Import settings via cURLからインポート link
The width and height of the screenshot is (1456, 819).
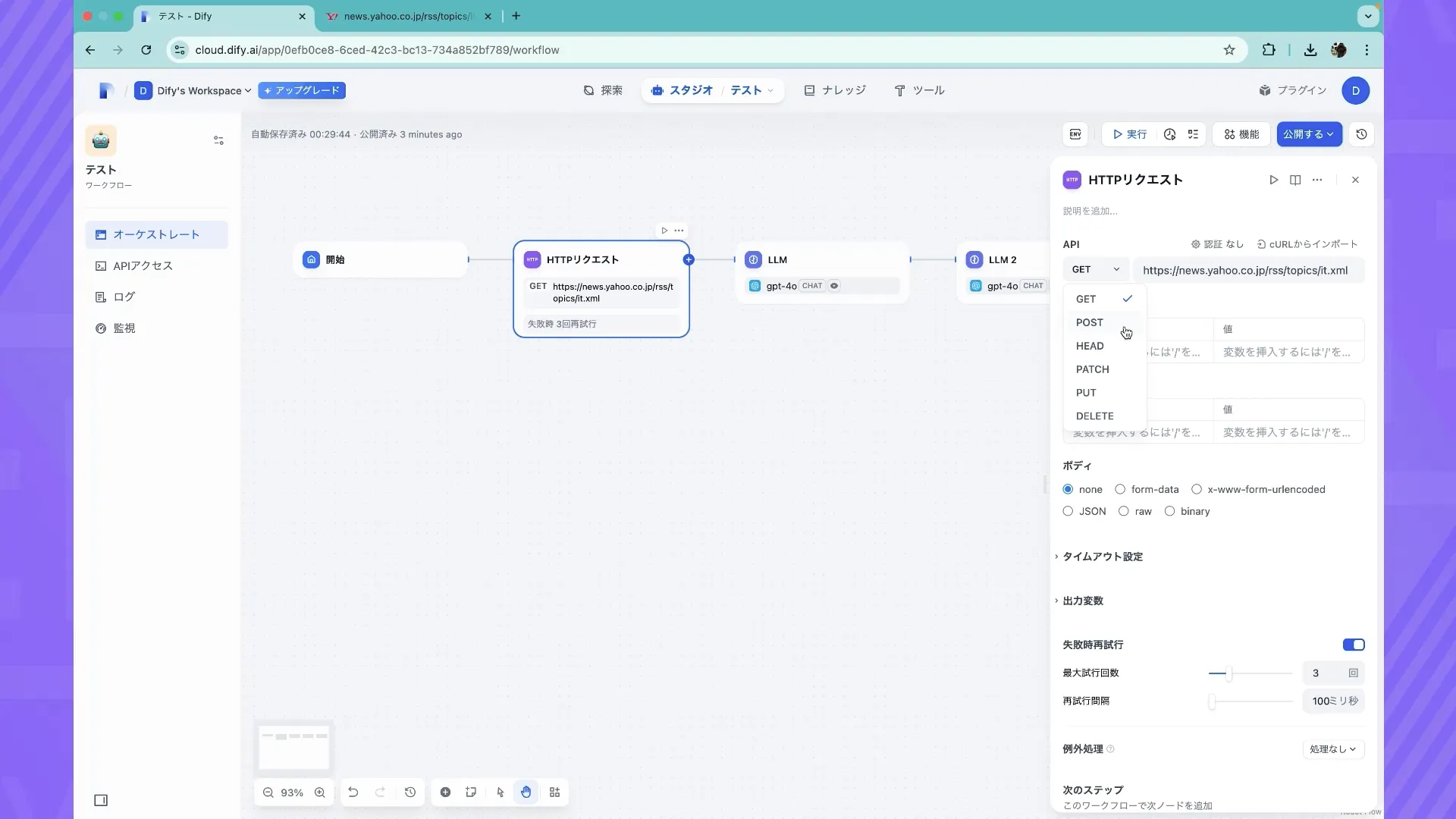coord(1307,244)
